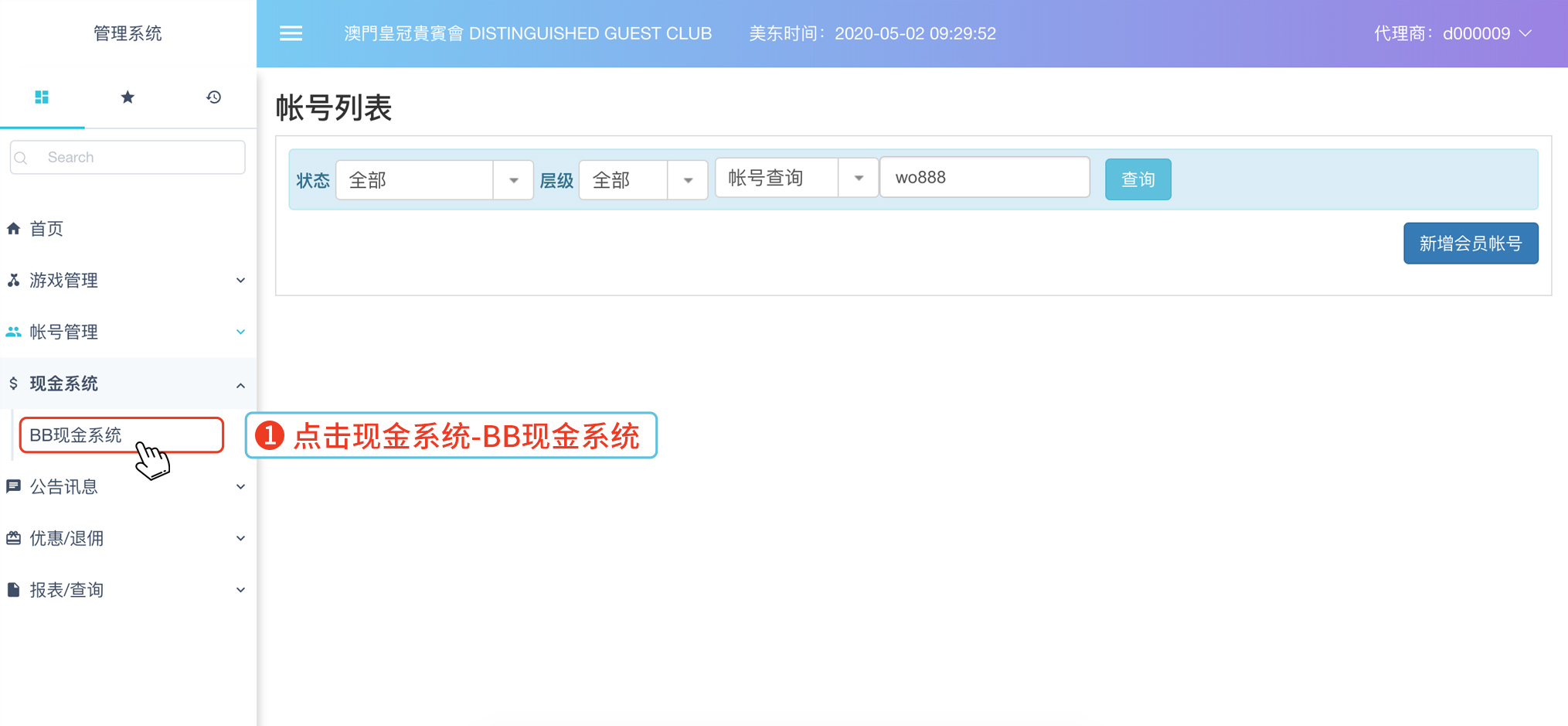Collapse the 现金系统 menu chevron

[240, 385]
